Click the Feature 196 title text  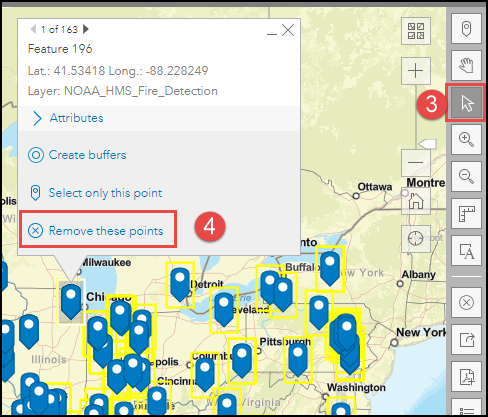(60, 49)
